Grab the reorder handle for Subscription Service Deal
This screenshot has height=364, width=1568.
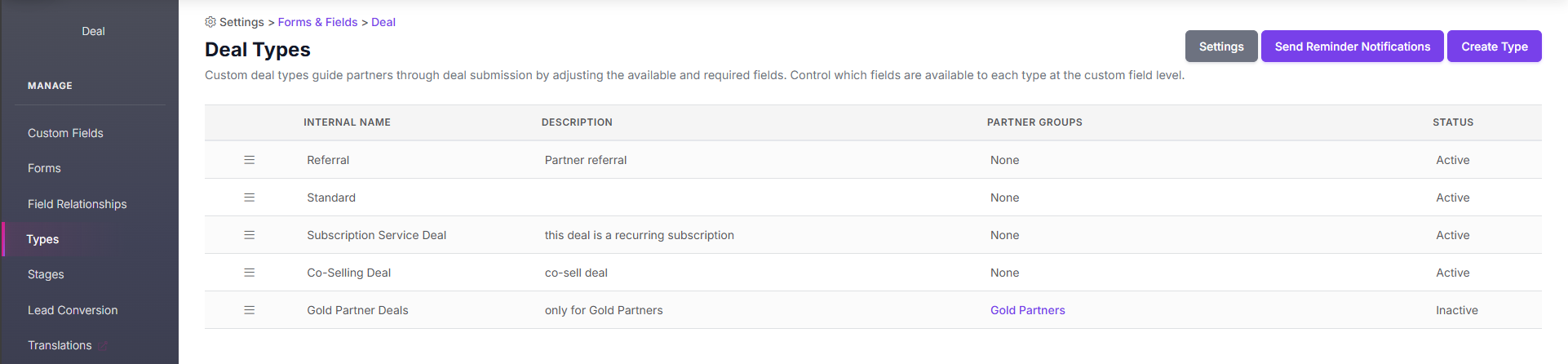click(x=250, y=235)
